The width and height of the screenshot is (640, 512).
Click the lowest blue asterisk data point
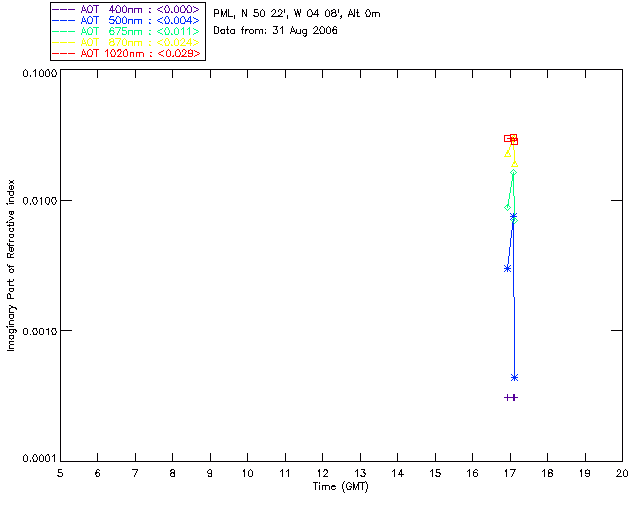[514, 378]
